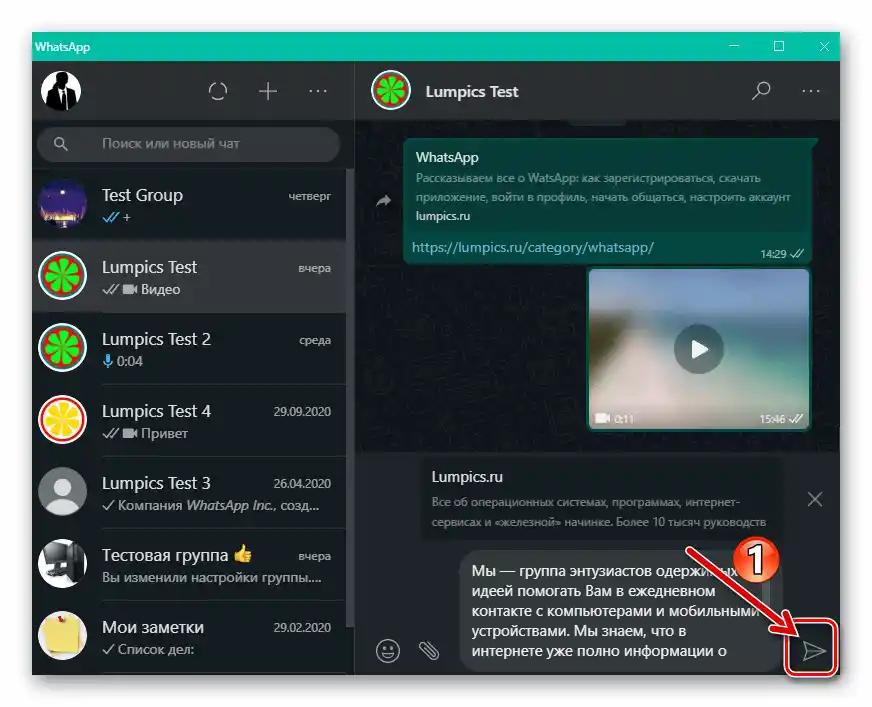Start a new chat with plus icon
The image size is (872, 707).
(268, 91)
